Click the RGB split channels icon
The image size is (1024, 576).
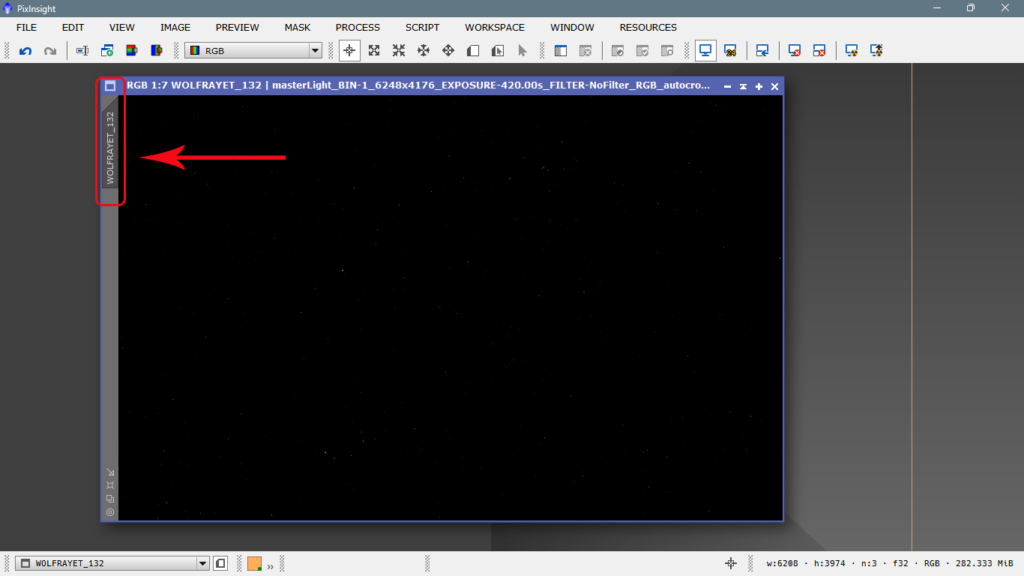pos(157,51)
